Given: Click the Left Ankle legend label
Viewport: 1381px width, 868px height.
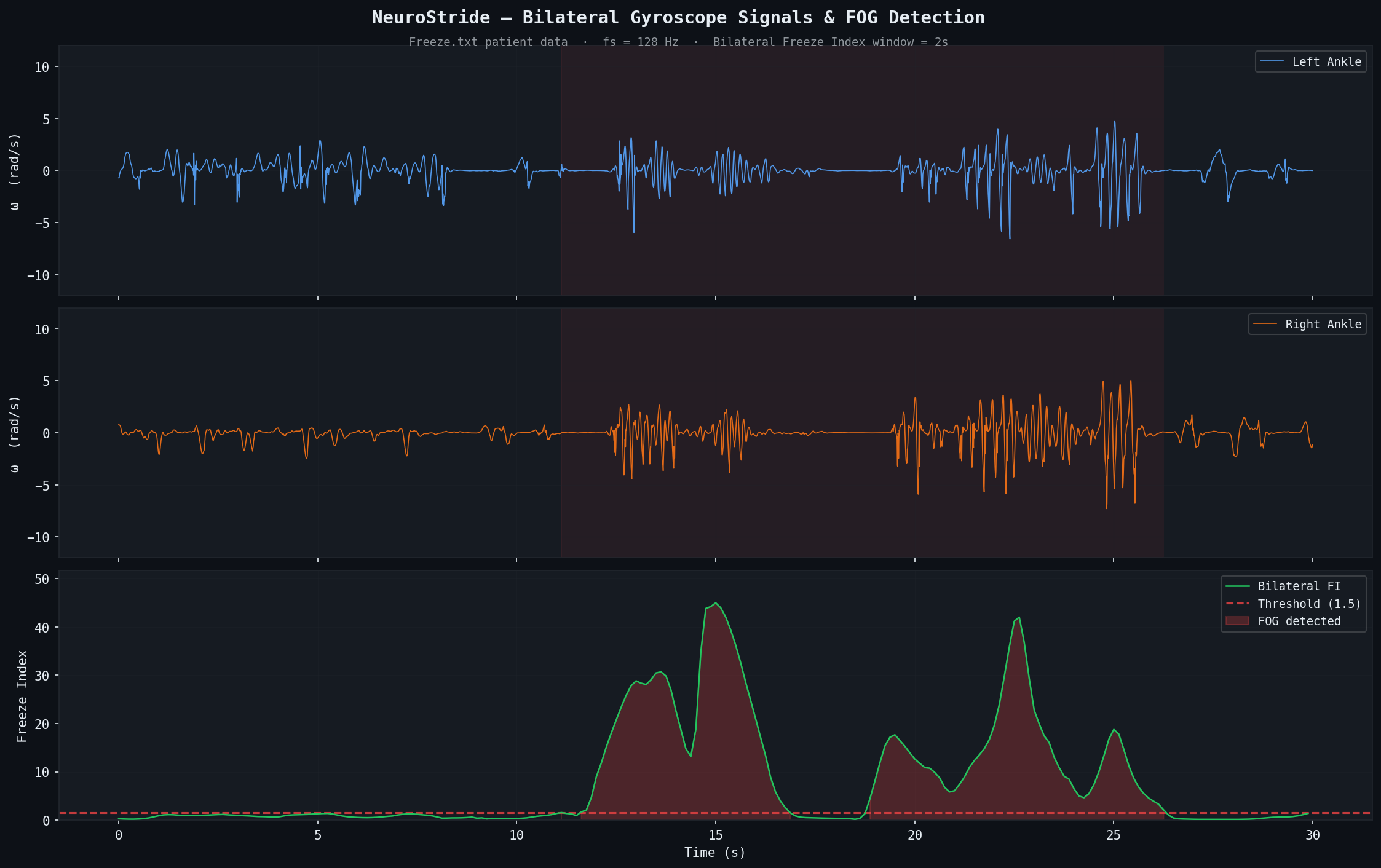Looking at the screenshot, I should click(1326, 61).
